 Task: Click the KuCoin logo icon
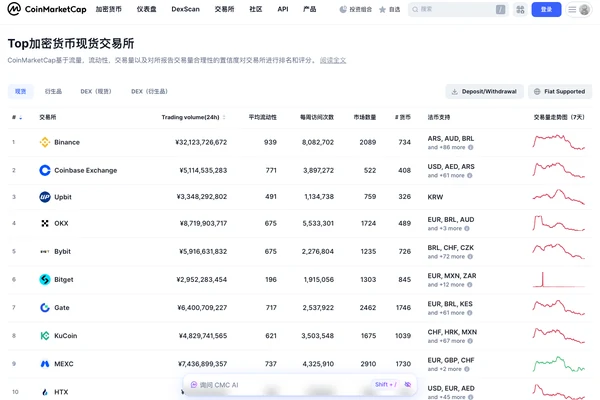click(x=45, y=336)
